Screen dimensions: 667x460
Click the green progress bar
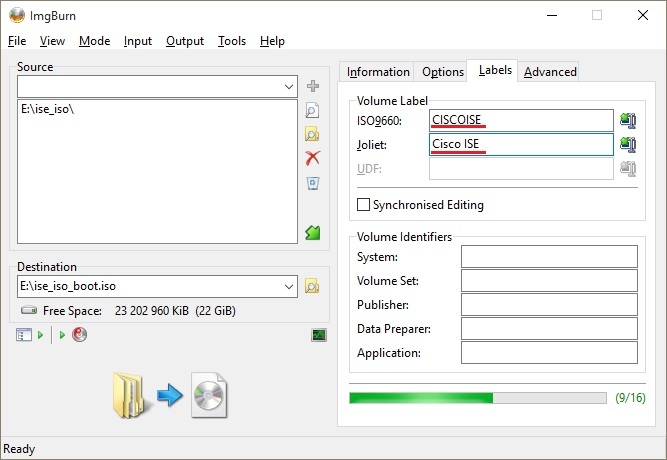coord(478,398)
